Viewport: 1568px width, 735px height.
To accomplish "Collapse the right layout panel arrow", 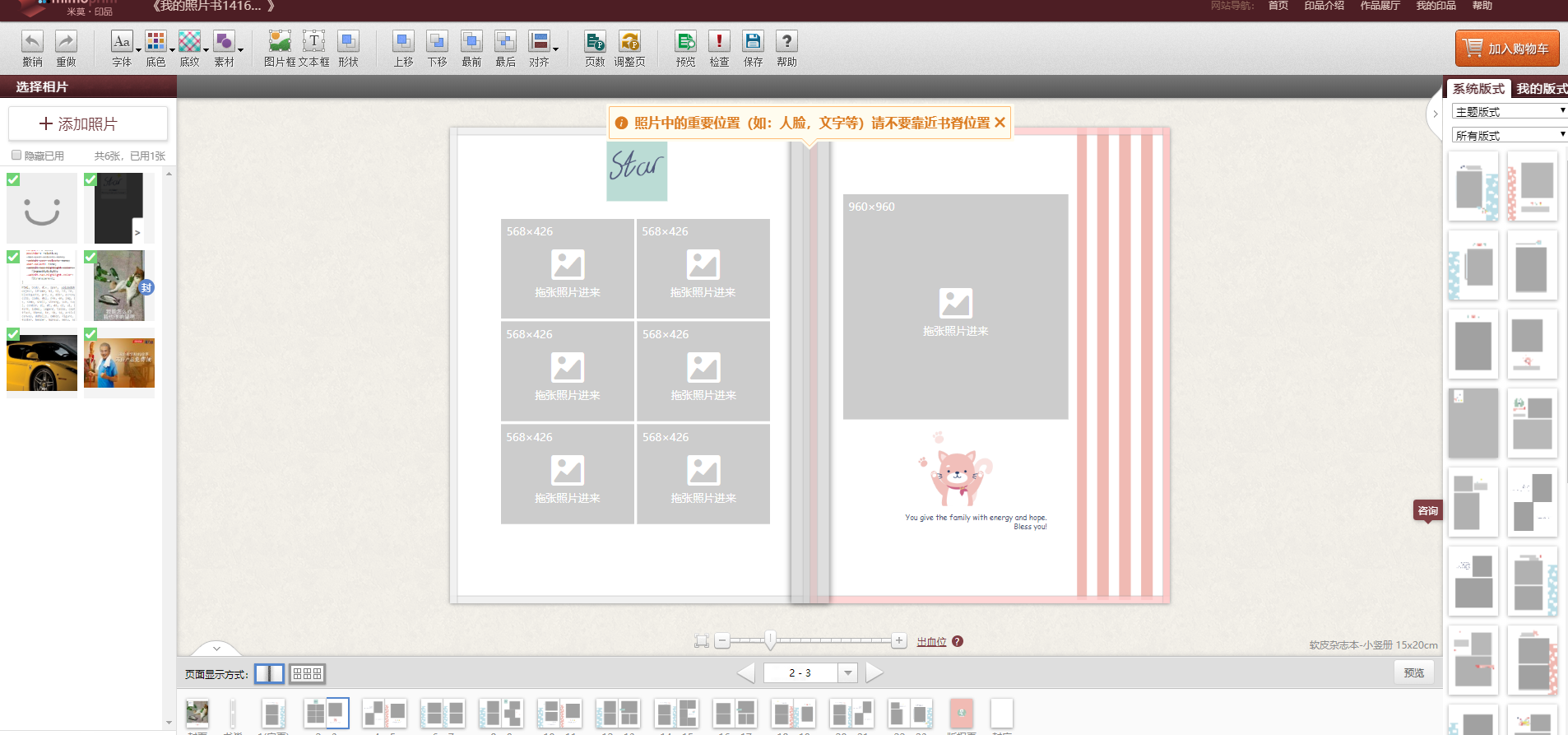I will pos(1436,114).
